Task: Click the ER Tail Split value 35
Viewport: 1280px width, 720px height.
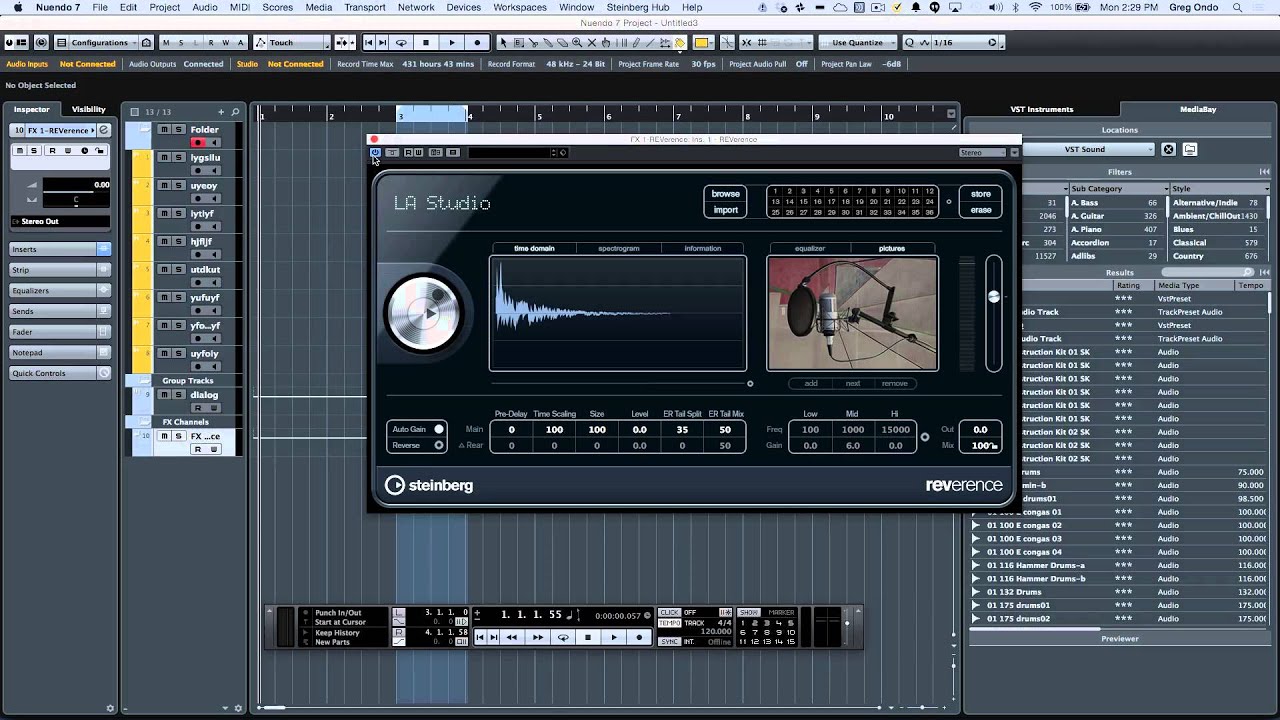Action: click(x=682, y=429)
